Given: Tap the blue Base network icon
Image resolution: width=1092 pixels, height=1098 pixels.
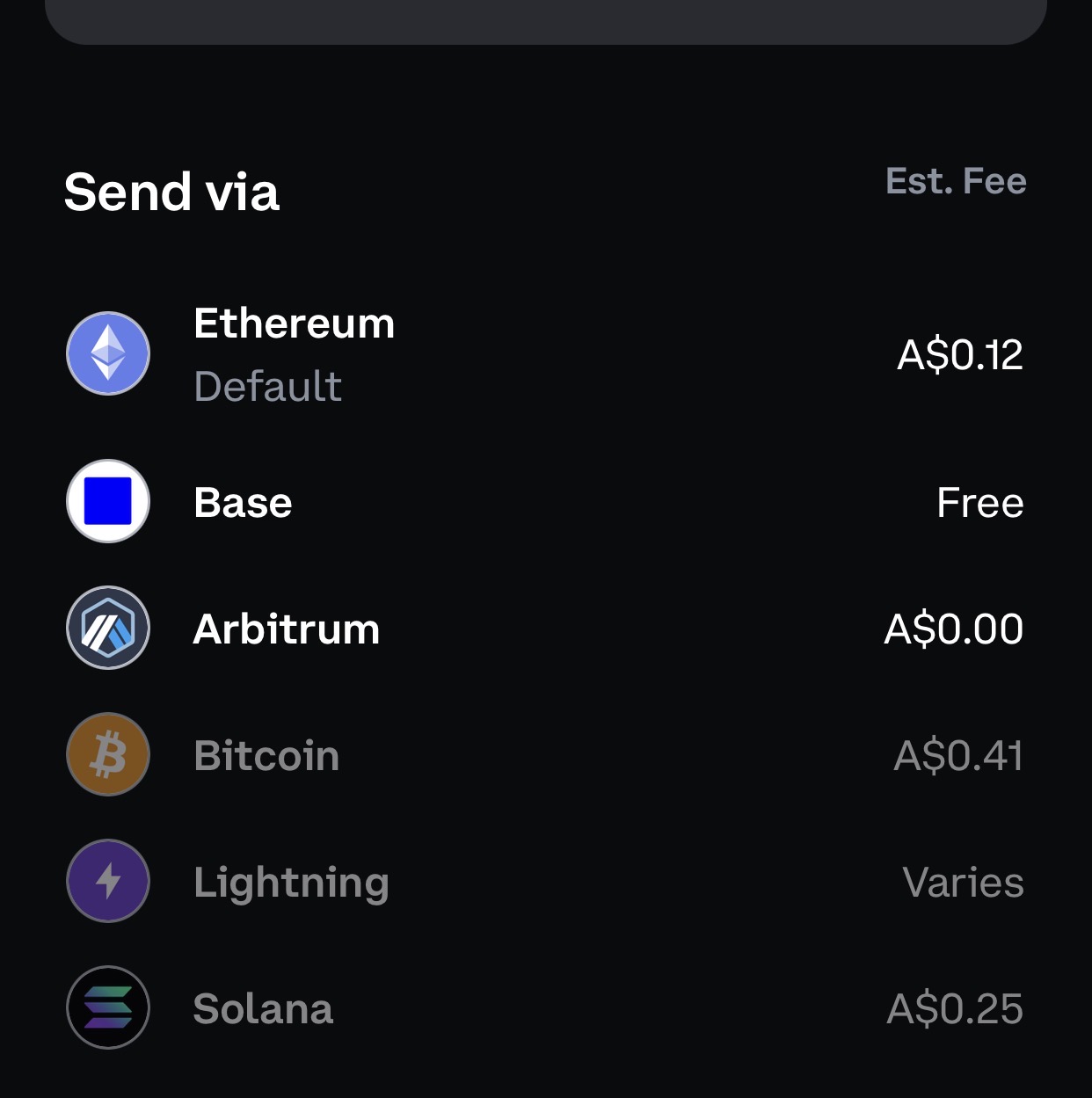Looking at the screenshot, I should pos(108,501).
